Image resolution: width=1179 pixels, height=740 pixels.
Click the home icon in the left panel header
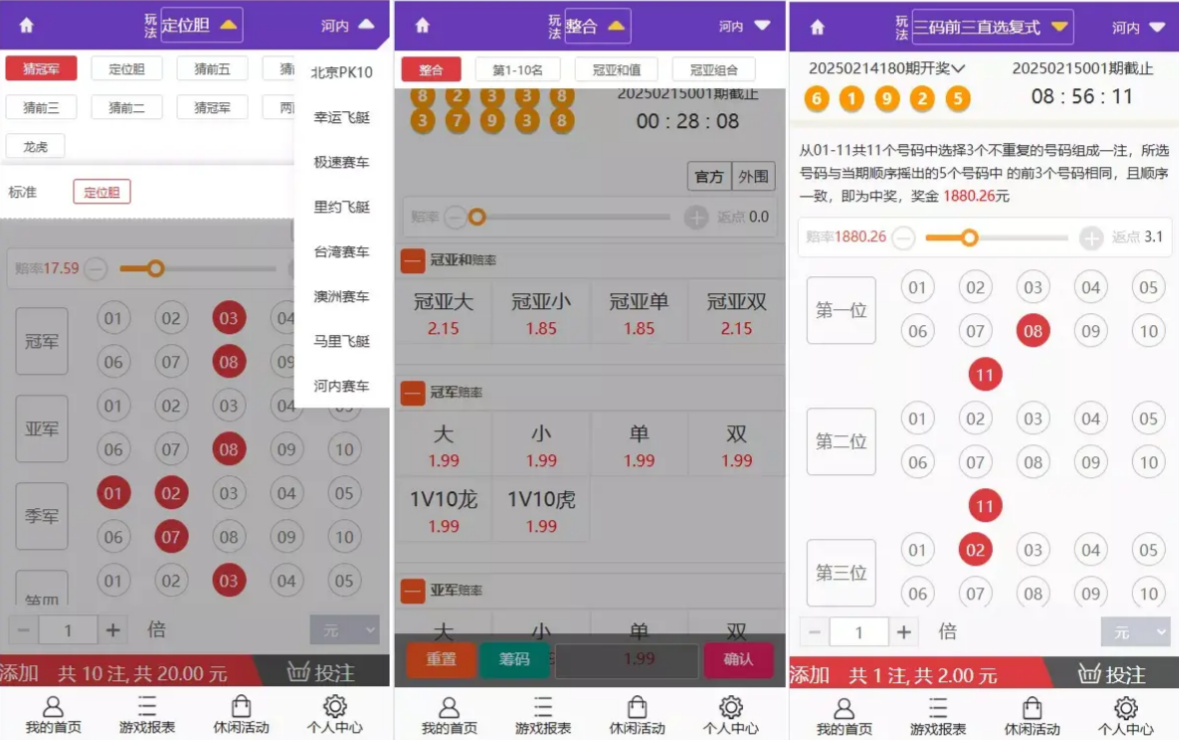point(26,26)
